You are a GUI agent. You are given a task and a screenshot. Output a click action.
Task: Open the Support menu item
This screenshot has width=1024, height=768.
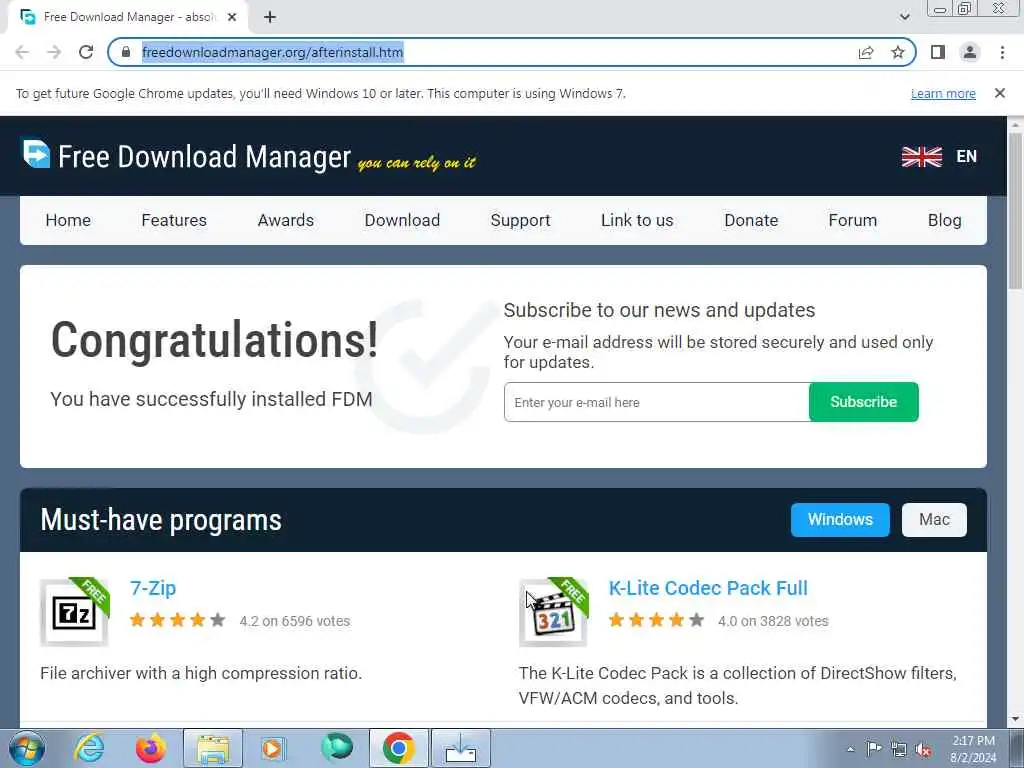(520, 220)
